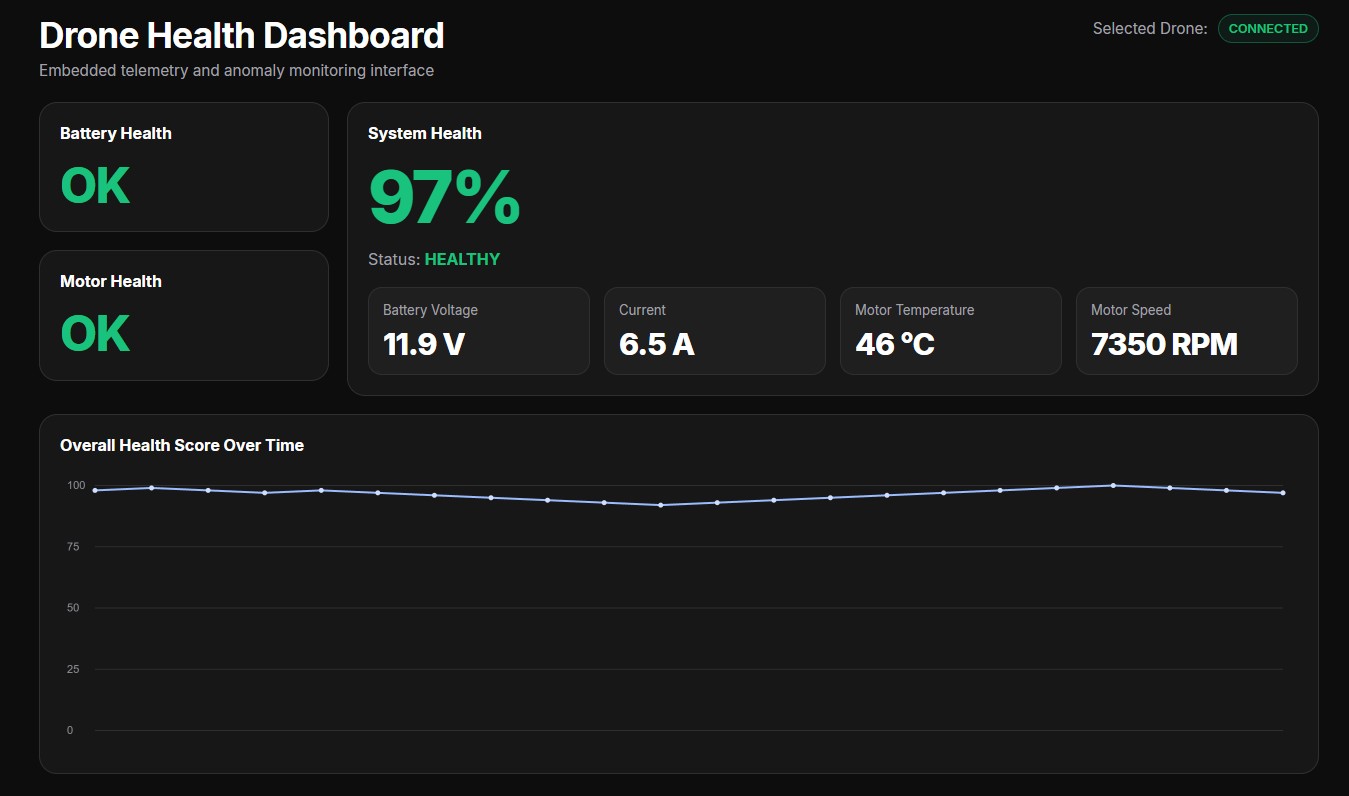
Task: Click the embedded telemetry subtitle text
Action: [237, 71]
